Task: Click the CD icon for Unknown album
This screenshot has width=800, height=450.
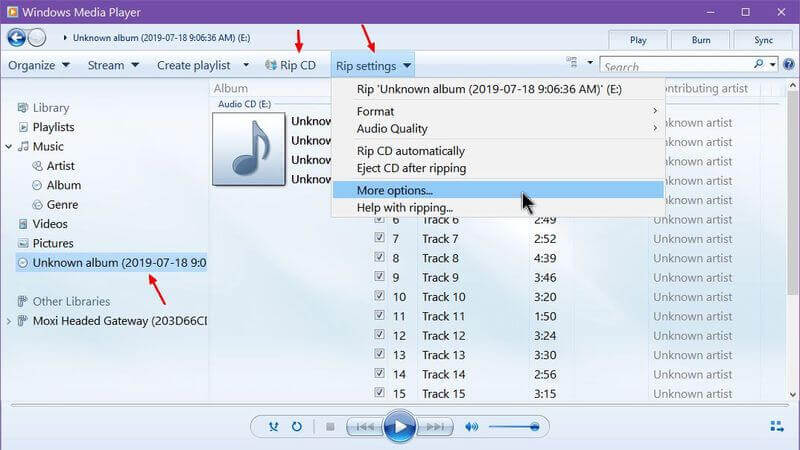Action: [x=22, y=263]
